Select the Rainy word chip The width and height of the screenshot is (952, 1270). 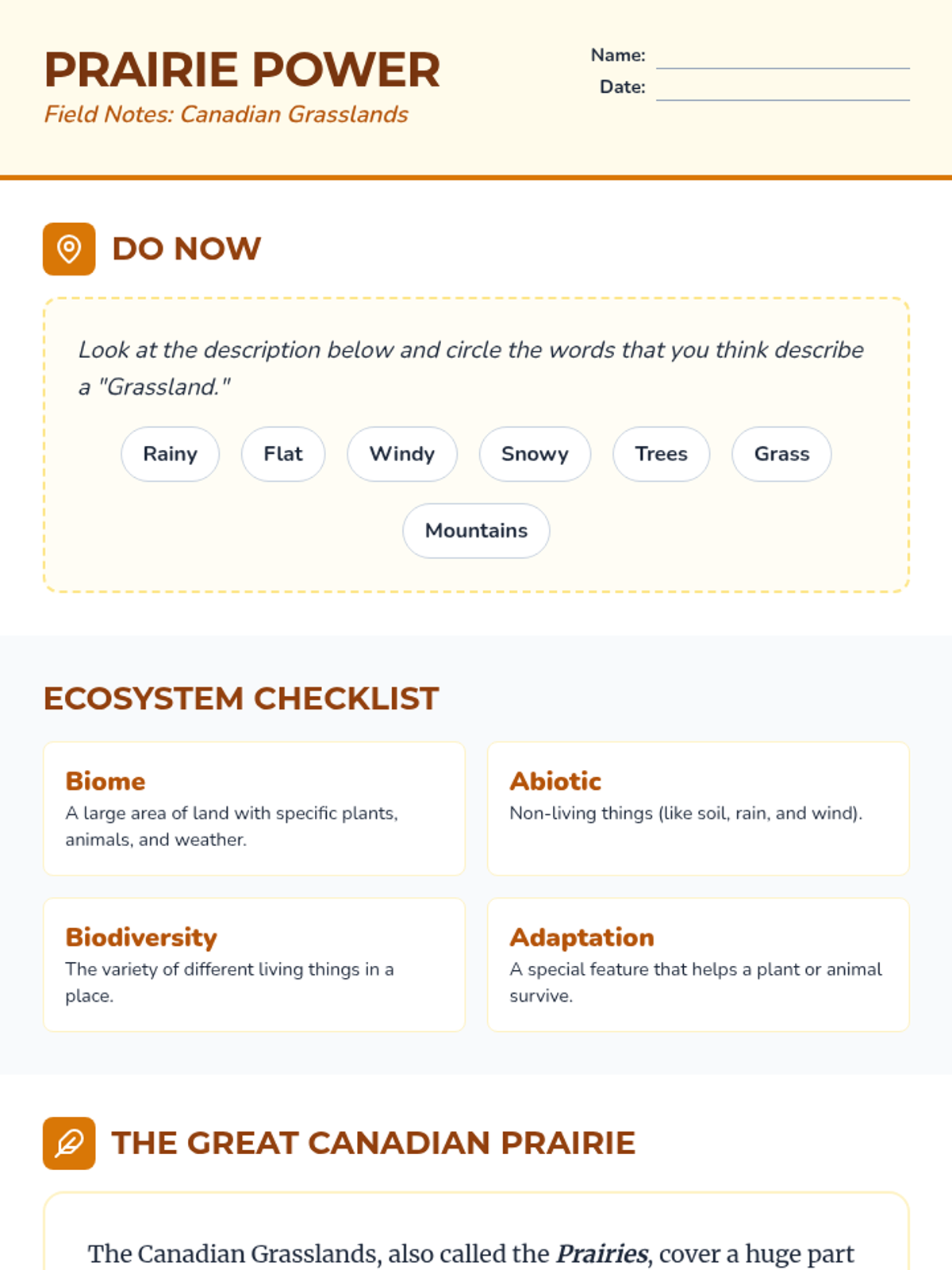pyautogui.click(x=170, y=454)
